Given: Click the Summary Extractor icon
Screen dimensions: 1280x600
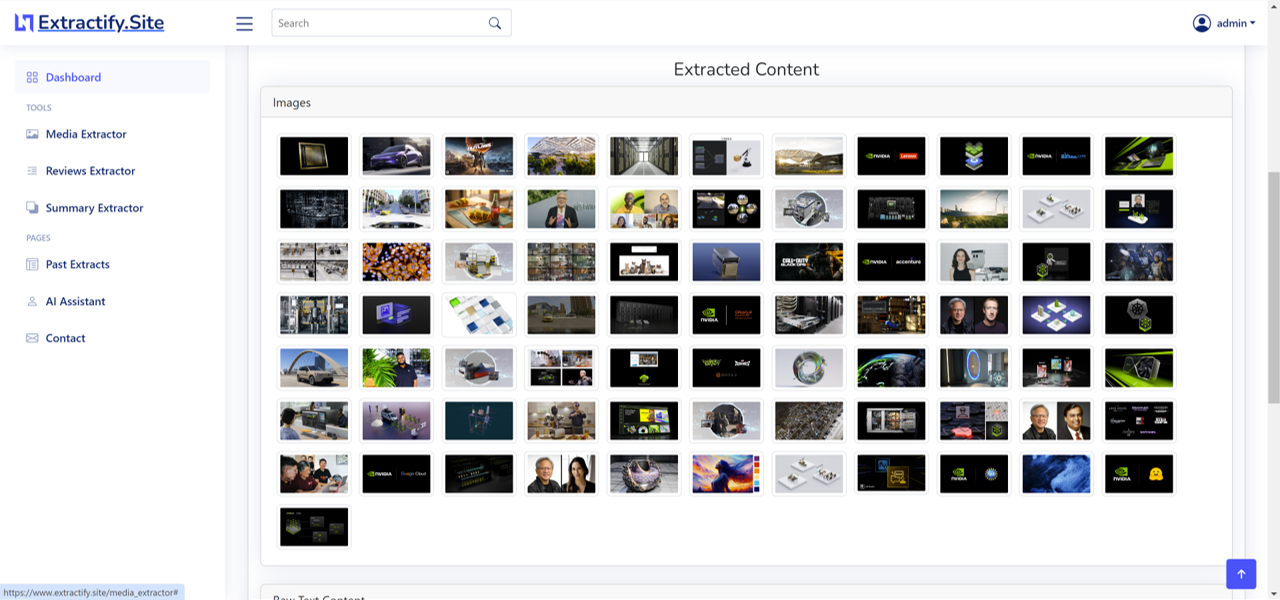Looking at the screenshot, I should (31, 207).
